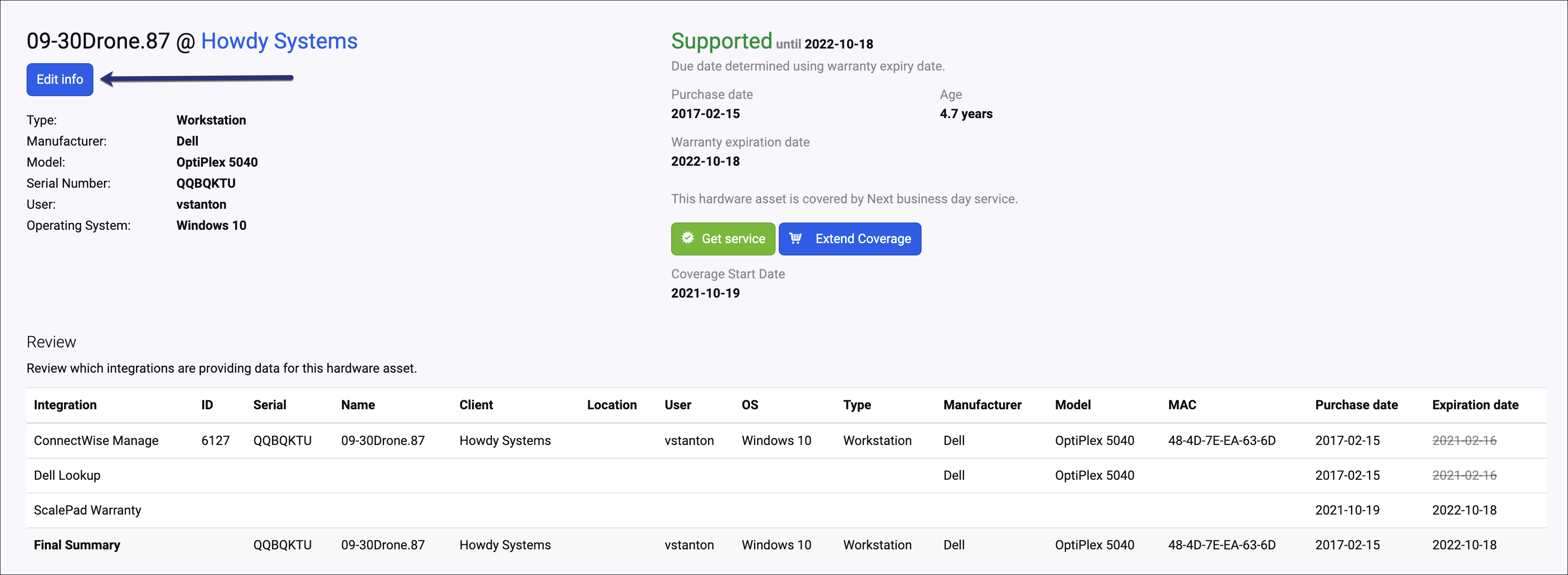Click the Warranty expiration date value
Viewport: 1568px width, 575px height.
pyautogui.click(x=705, y=161)
